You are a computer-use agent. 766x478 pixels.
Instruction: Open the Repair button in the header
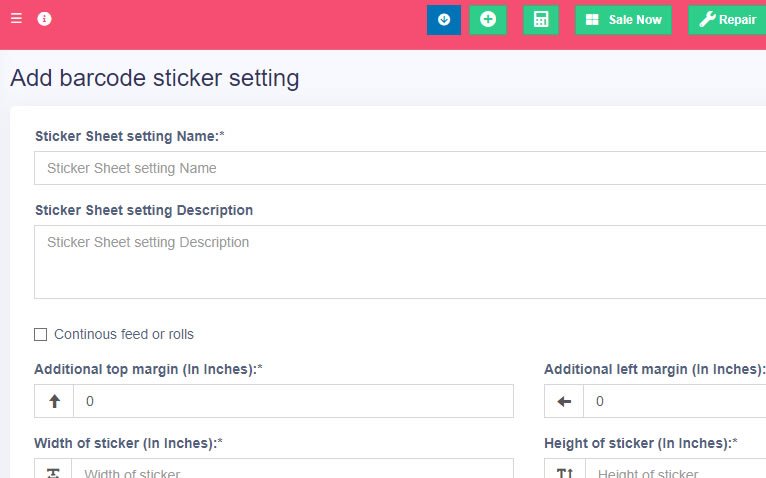(727, 20)
